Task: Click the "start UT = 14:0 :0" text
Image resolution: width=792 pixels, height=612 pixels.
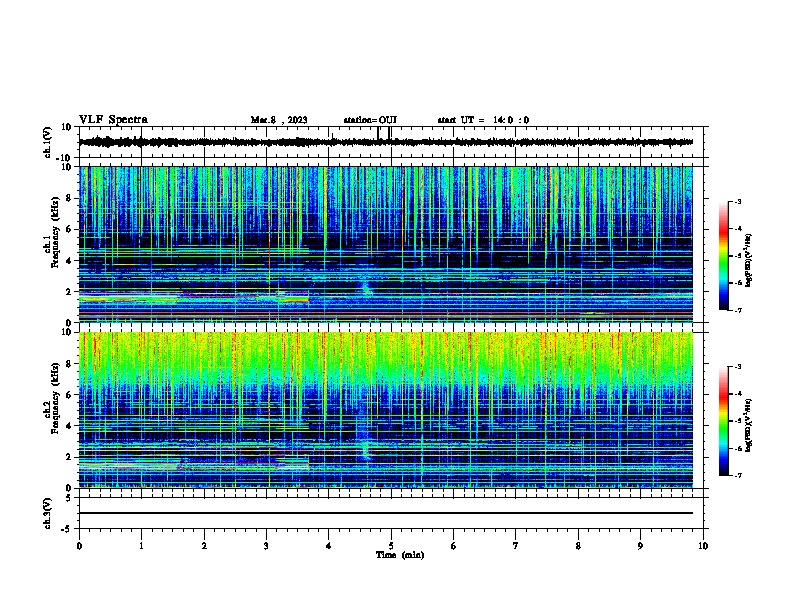Action: [x=483, y=120]
